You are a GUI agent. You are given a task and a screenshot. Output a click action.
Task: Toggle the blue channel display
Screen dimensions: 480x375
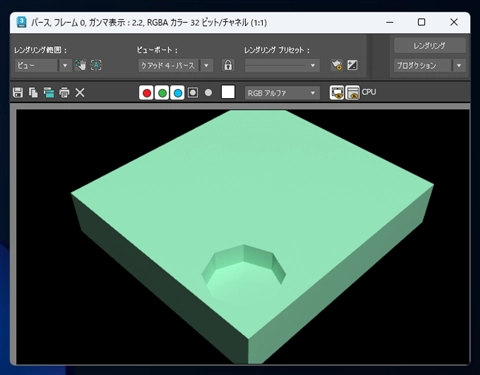tap(178, 93)
